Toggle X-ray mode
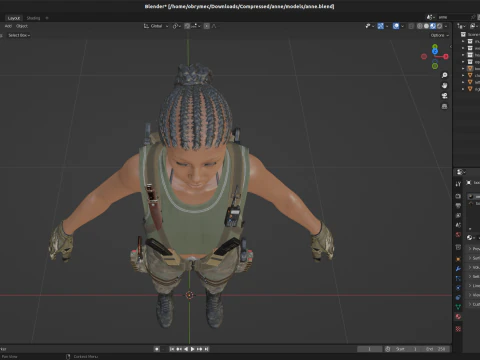This screenshot has height=360, width=480. pyautogui.click(x=411, y=26)
